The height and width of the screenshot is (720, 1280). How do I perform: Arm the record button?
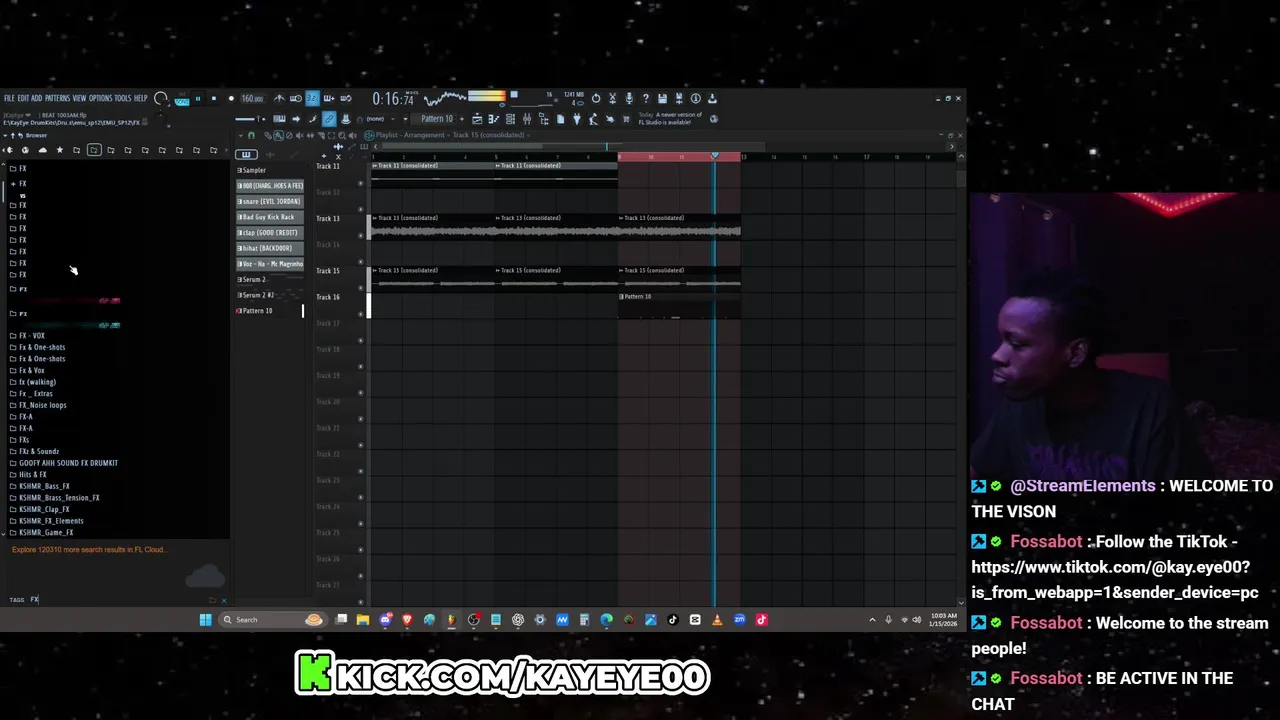click(x=231, y=98)
